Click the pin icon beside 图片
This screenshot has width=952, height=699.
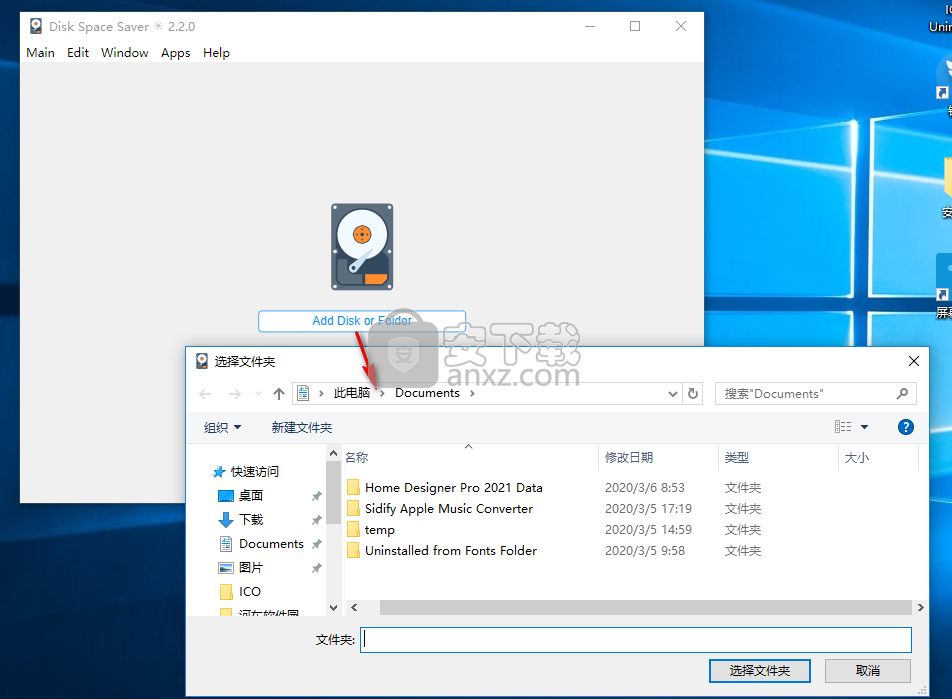(x=316, y=568)
